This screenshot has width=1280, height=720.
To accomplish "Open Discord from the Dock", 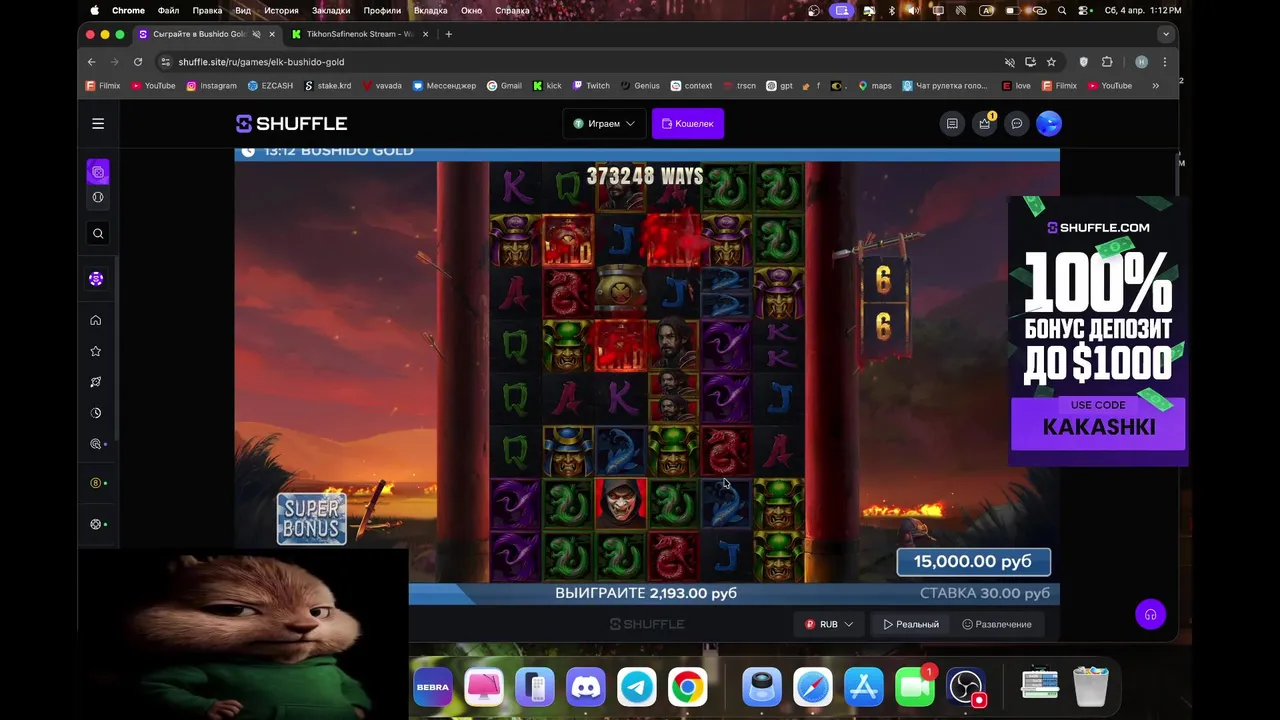I will pyautogui.click(x=585, y=687).
